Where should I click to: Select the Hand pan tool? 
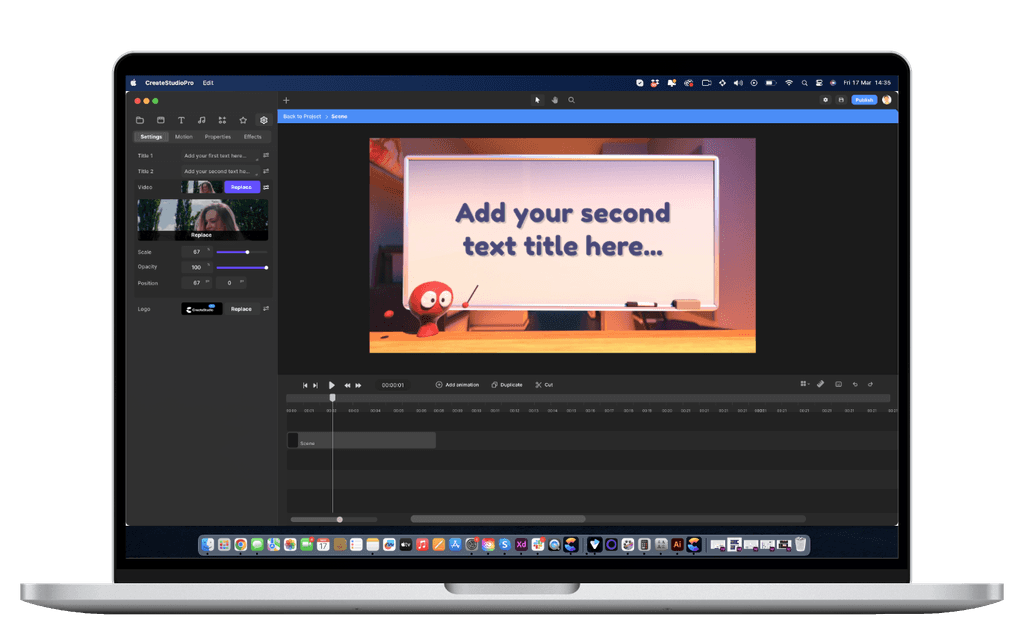click(555, 100)
